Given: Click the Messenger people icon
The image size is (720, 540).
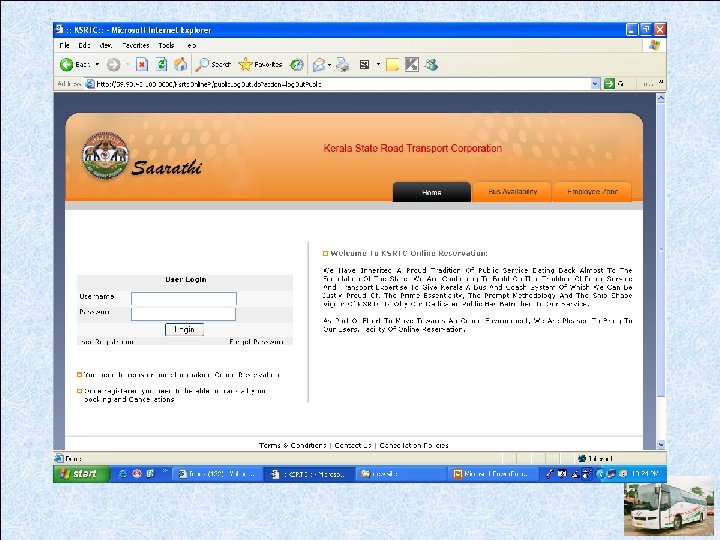Looking at the screenshot, I should click(431, 65).
